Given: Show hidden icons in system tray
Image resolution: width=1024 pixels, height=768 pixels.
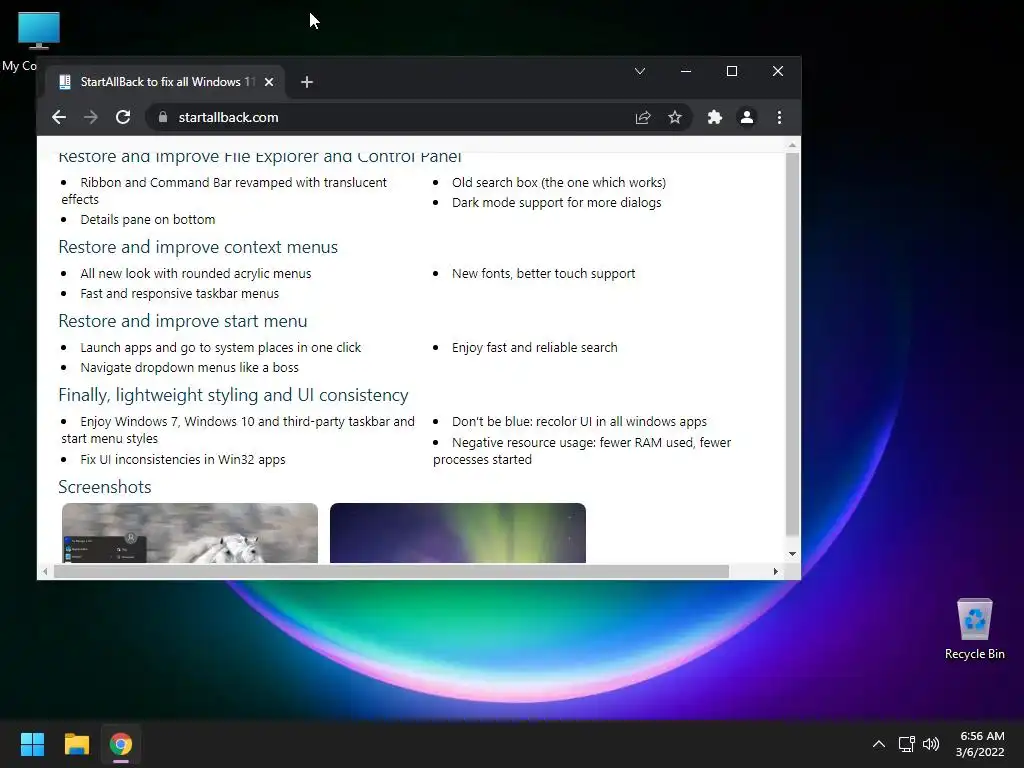Looking at the screenshot, I should pos(879,744).
